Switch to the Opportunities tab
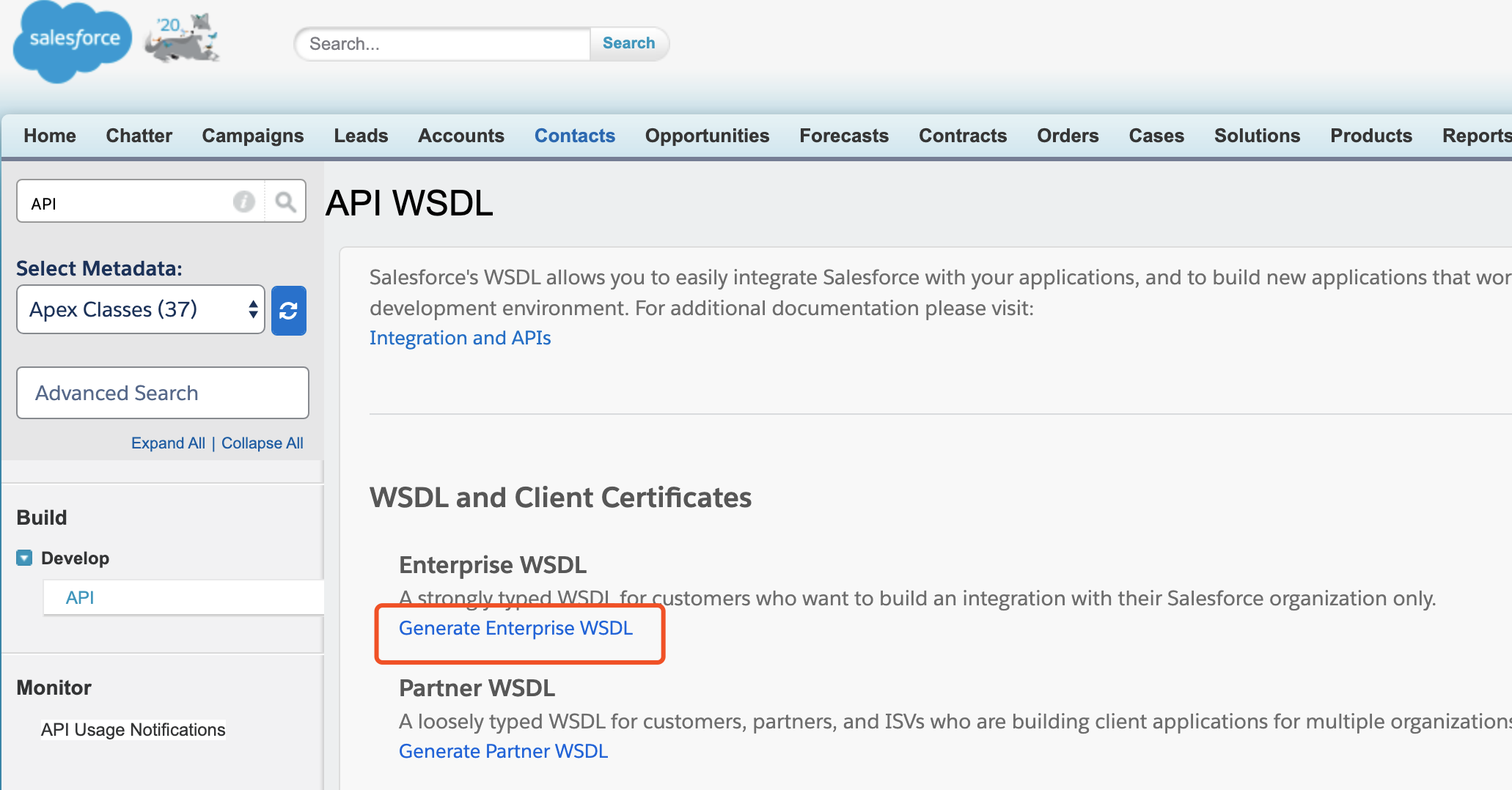The width and height of the screenshot is (1512, 790). [707, 136]
